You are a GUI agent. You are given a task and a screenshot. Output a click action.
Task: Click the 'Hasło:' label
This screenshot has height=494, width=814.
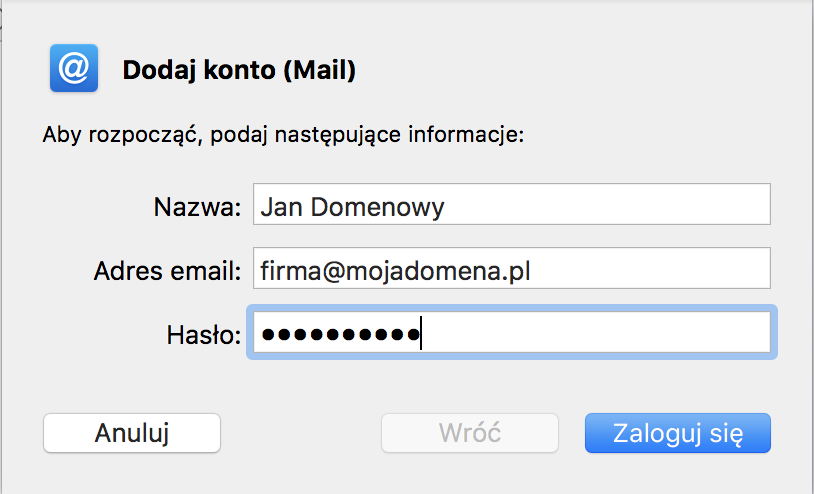click(x=204, y=335)
